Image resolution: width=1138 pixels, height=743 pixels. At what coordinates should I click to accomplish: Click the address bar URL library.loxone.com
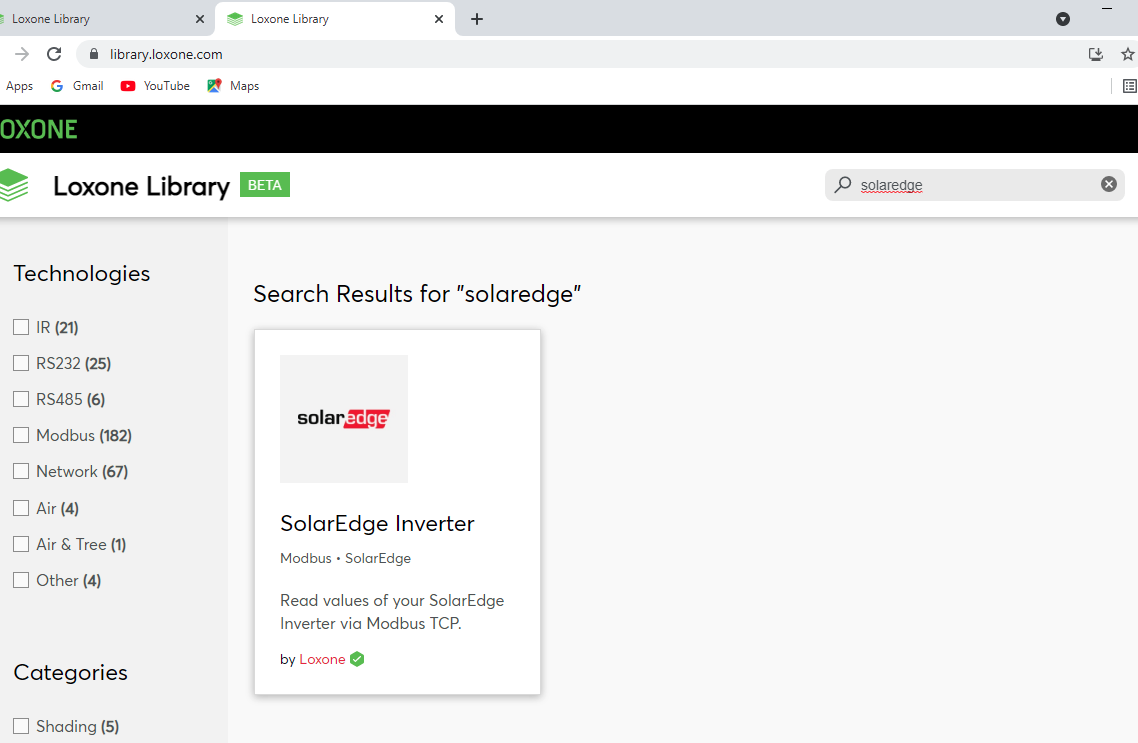click(x=166, y=54)
